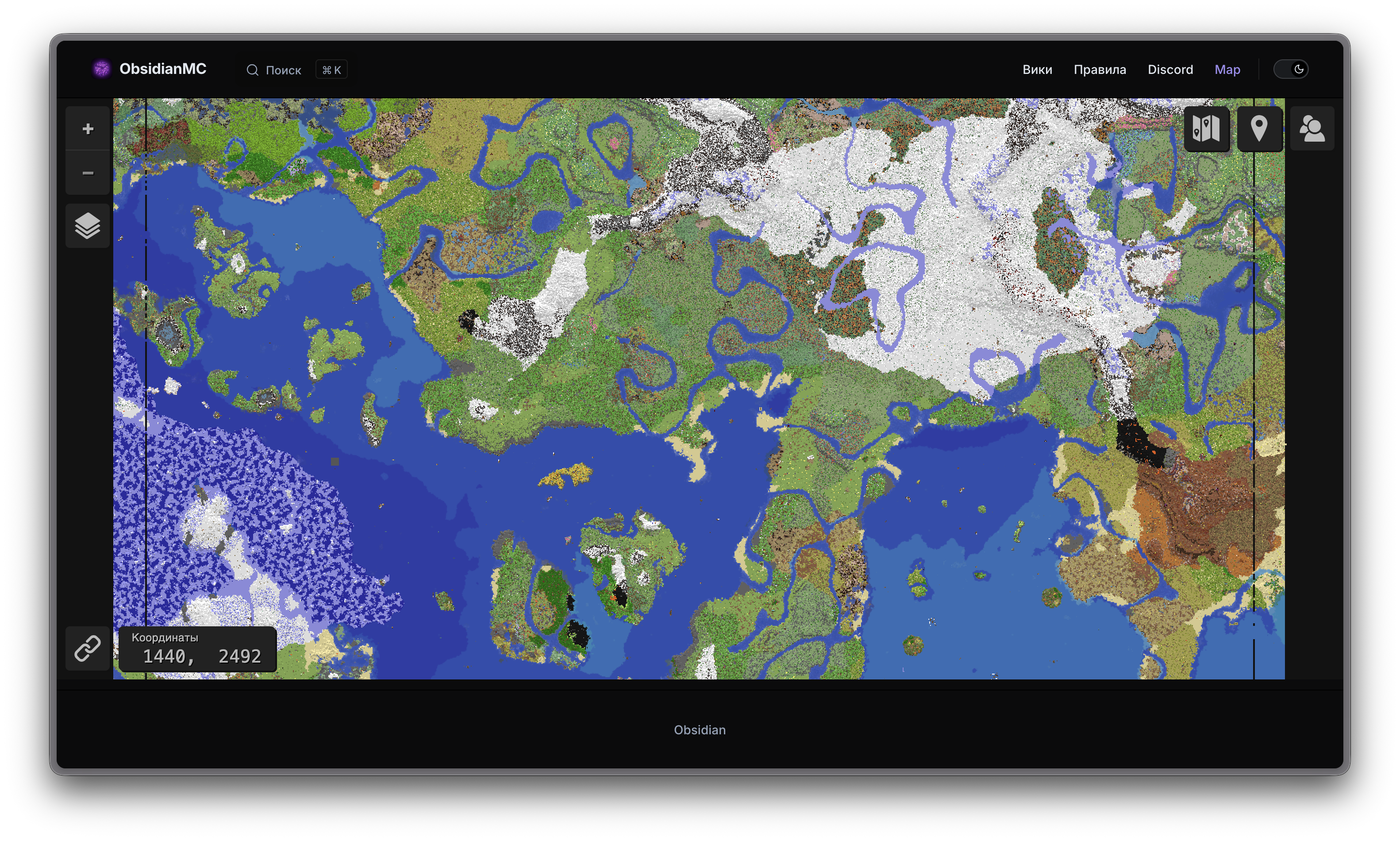Toggle dark mode switch
The height and width of the screenshot is (841, 1400).
tap(1291, 69)
